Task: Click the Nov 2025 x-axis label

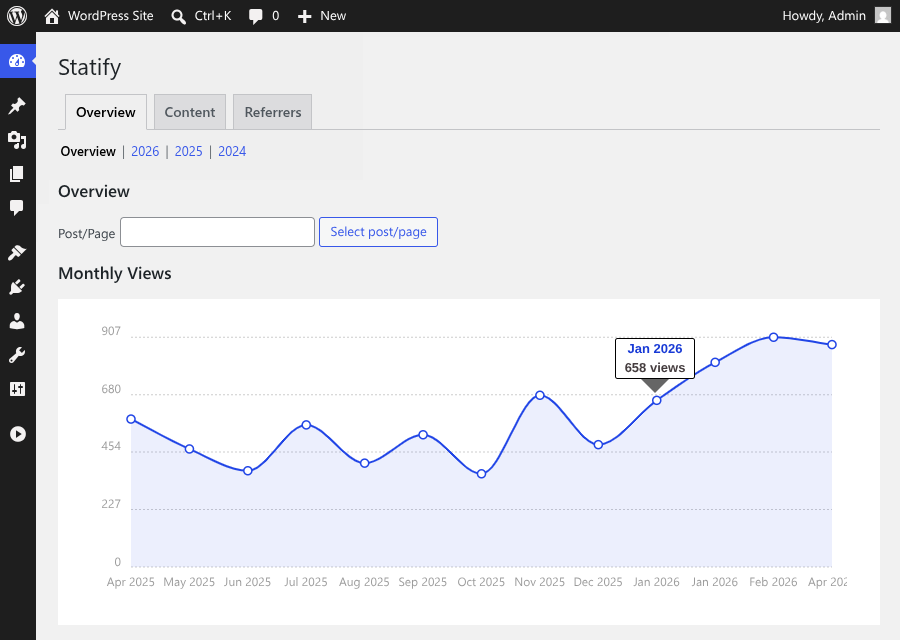Action: pyautogui.click(x=540, y=582)
